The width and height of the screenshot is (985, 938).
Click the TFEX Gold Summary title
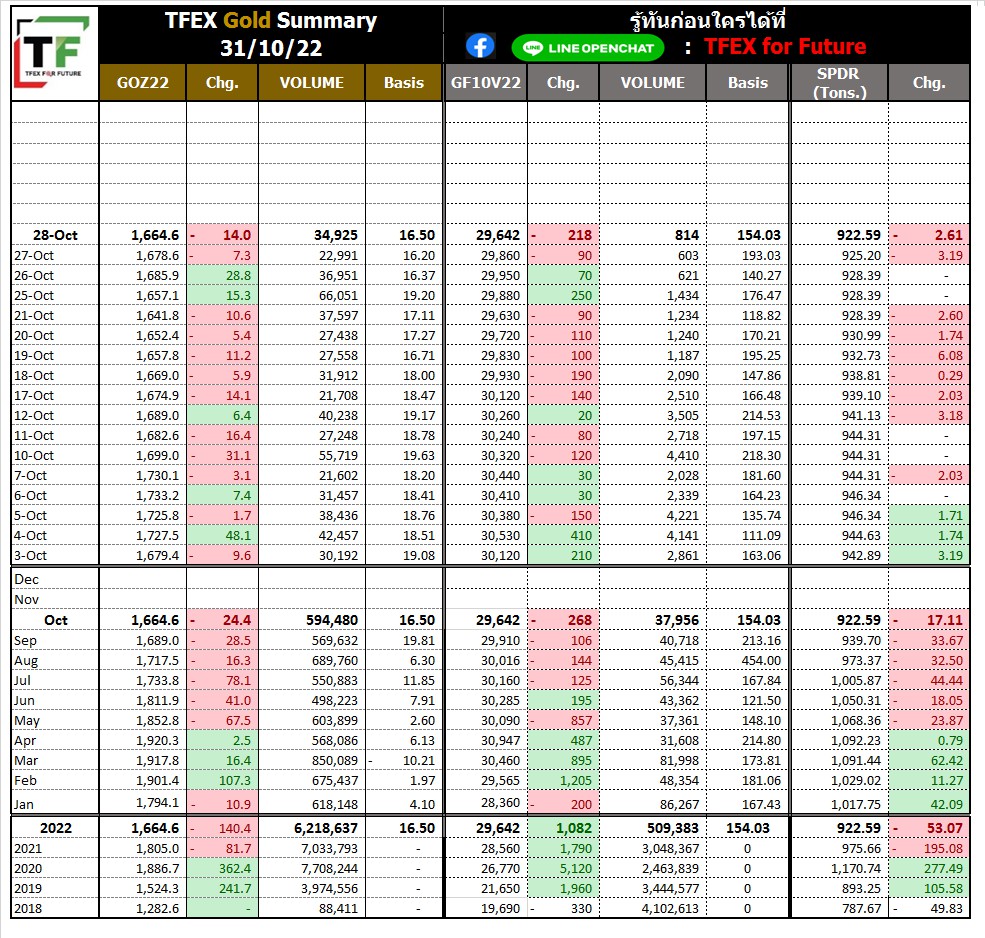271,21
